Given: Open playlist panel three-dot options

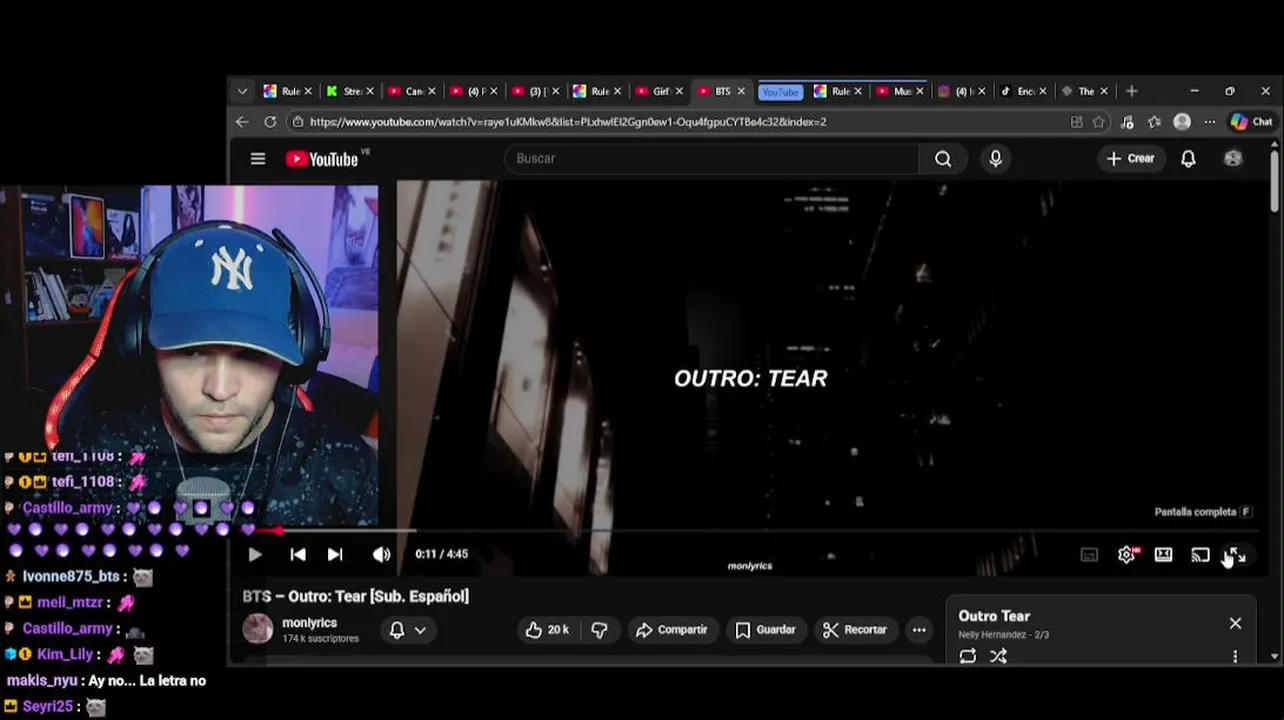Looking at the screenshot, I should click(x=1235, y=656).
